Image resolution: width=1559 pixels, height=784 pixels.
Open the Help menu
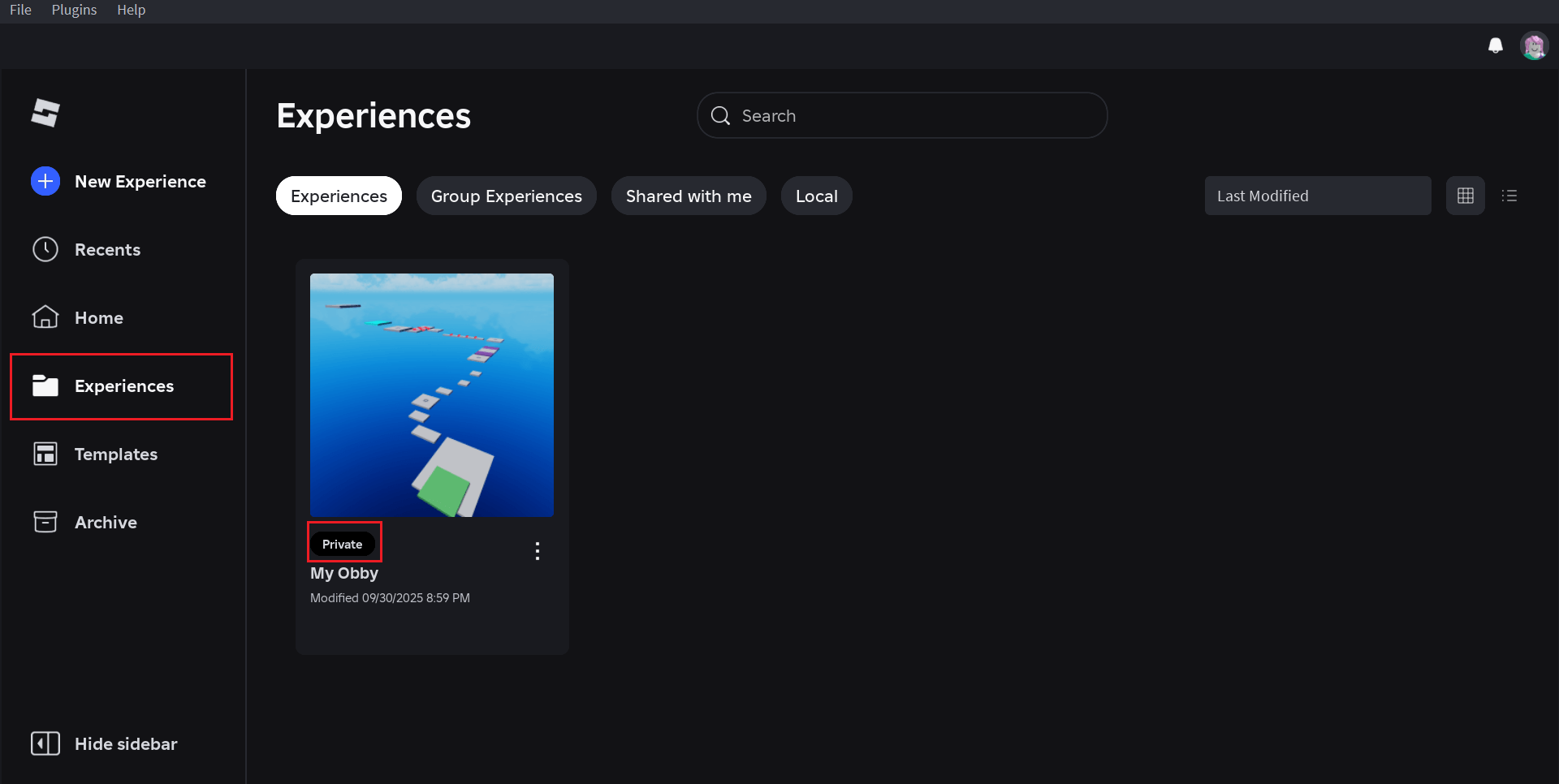pos(131,10)
